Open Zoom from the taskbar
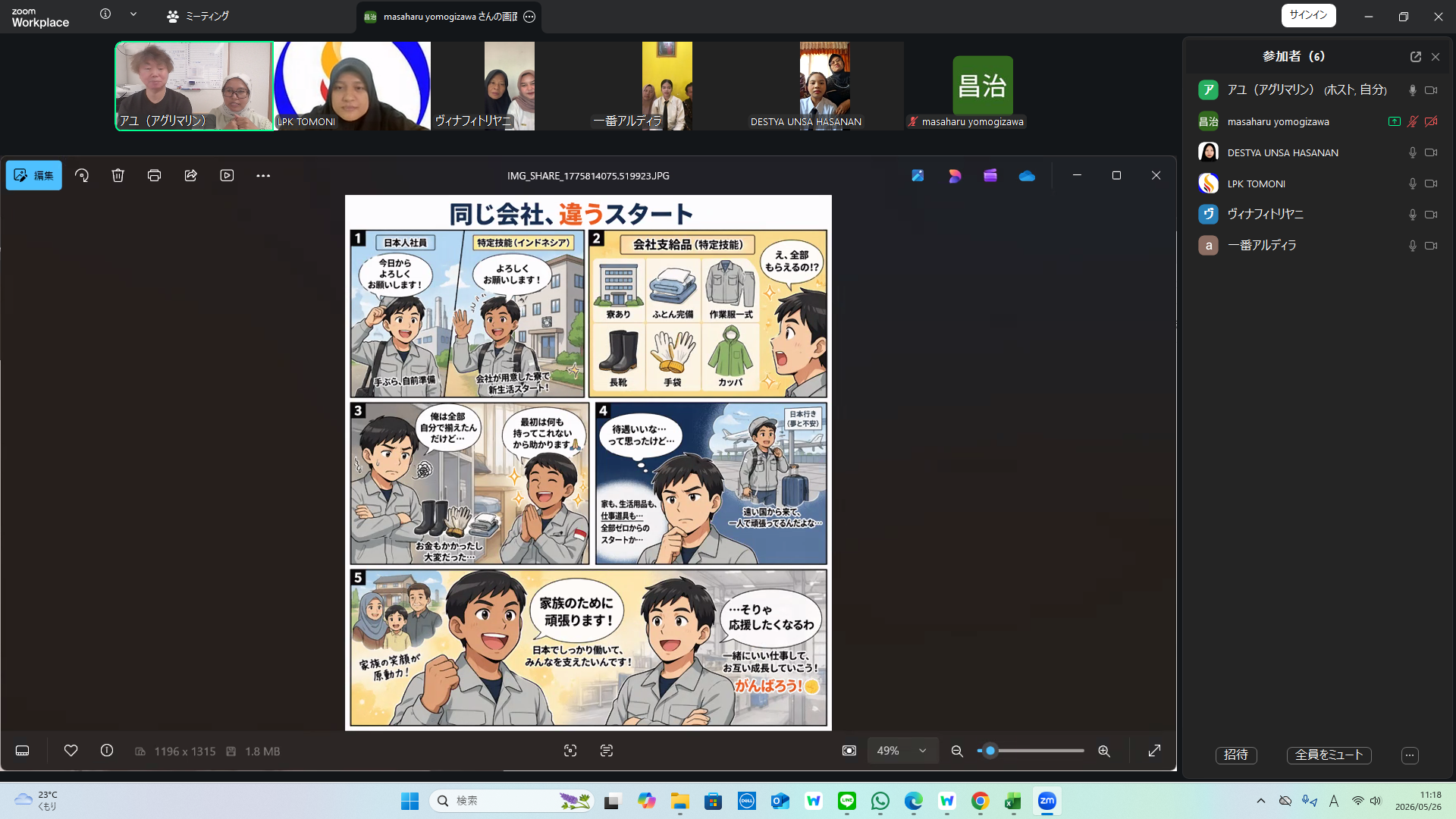 [x=1047, y=801]
